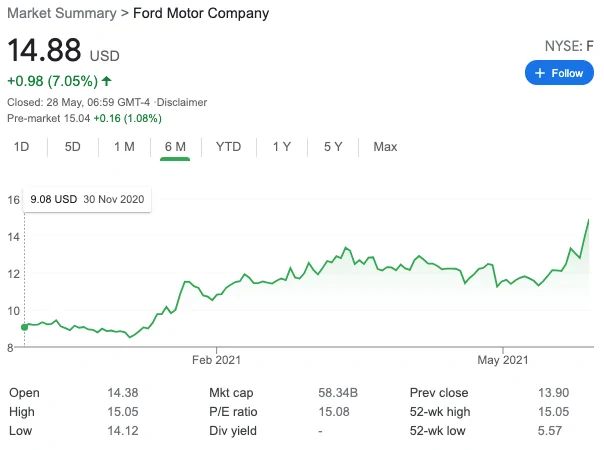Open the Max chart range
Screen dimensions: 604x450
pos(385,147)
